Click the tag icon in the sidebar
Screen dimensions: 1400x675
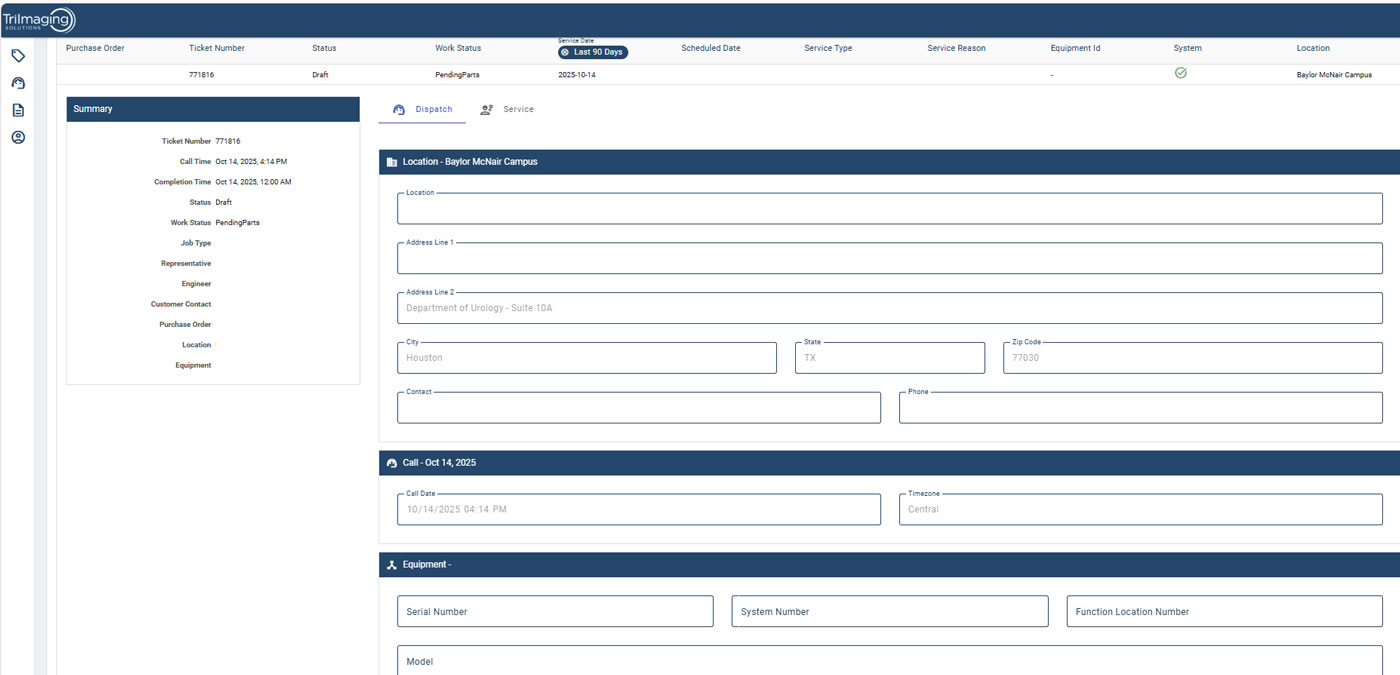tap(18, 56)
